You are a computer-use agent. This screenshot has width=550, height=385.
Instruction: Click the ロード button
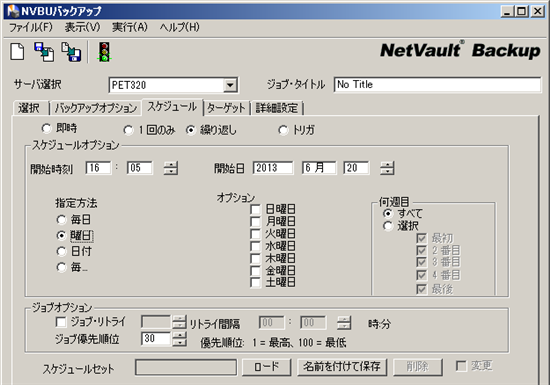267,367
